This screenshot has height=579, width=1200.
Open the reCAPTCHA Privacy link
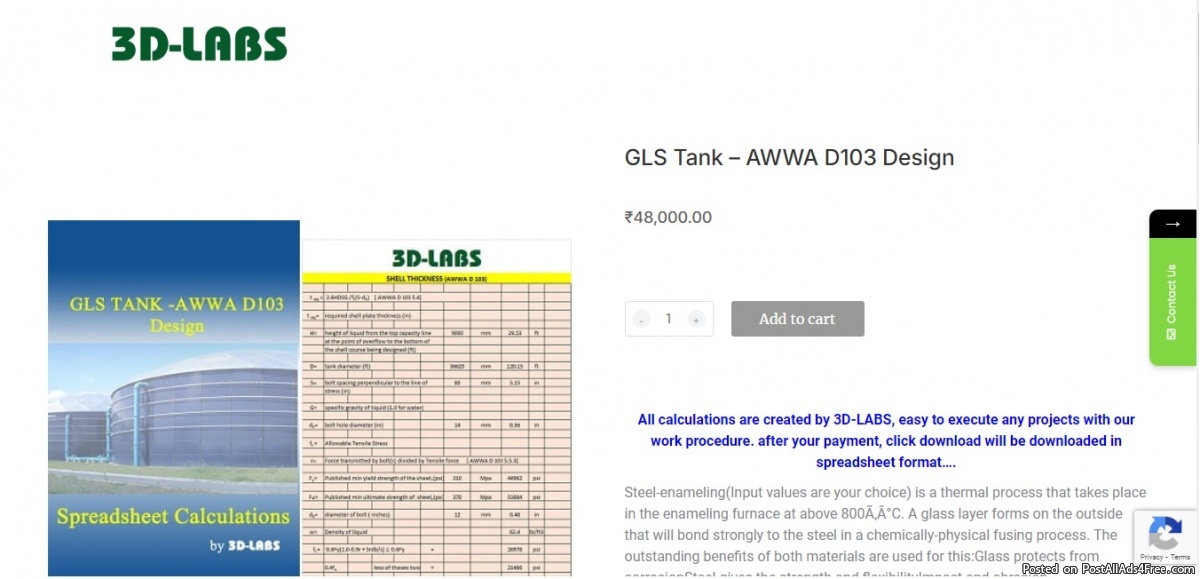(1150, 557)
